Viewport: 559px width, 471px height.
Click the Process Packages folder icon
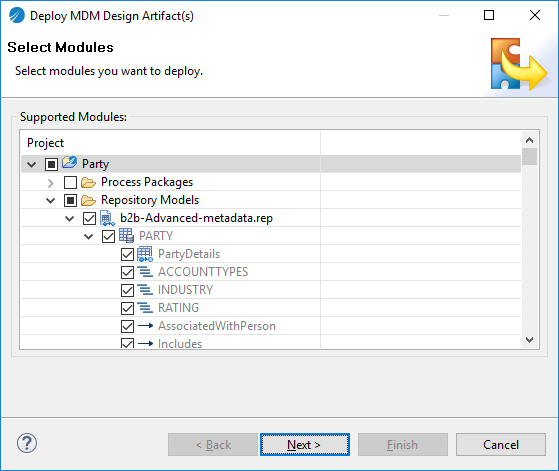[x=88, y=183]
